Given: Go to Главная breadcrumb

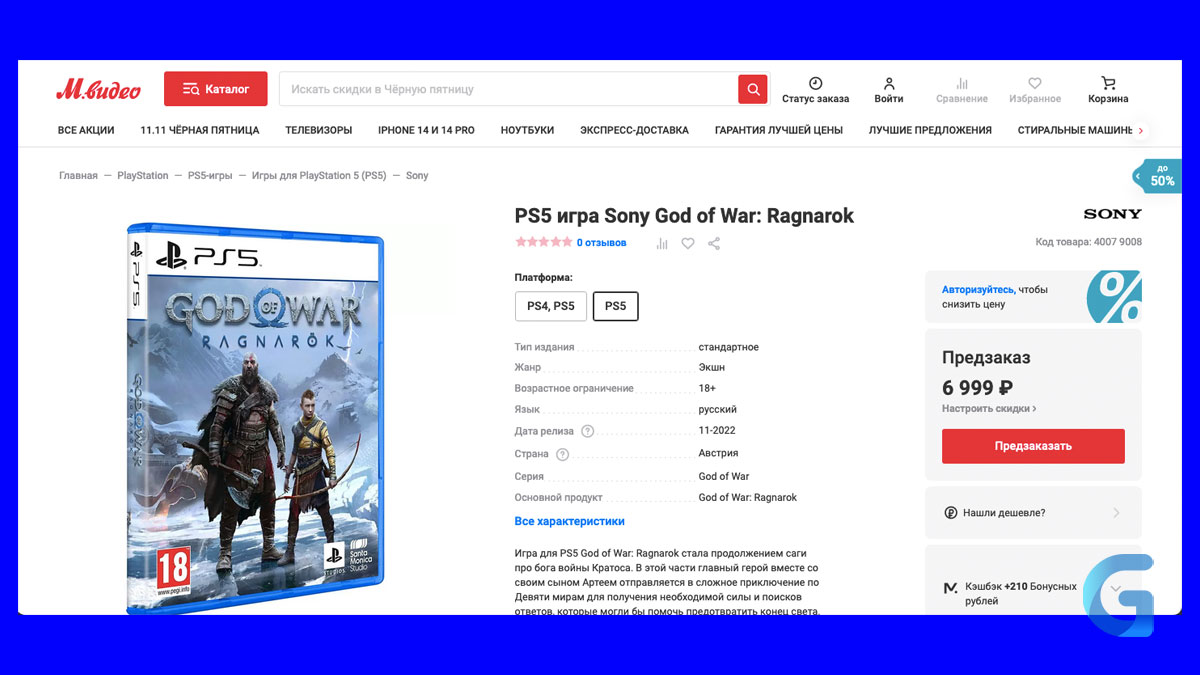Looking at the screenshot, I should (78, 175).
